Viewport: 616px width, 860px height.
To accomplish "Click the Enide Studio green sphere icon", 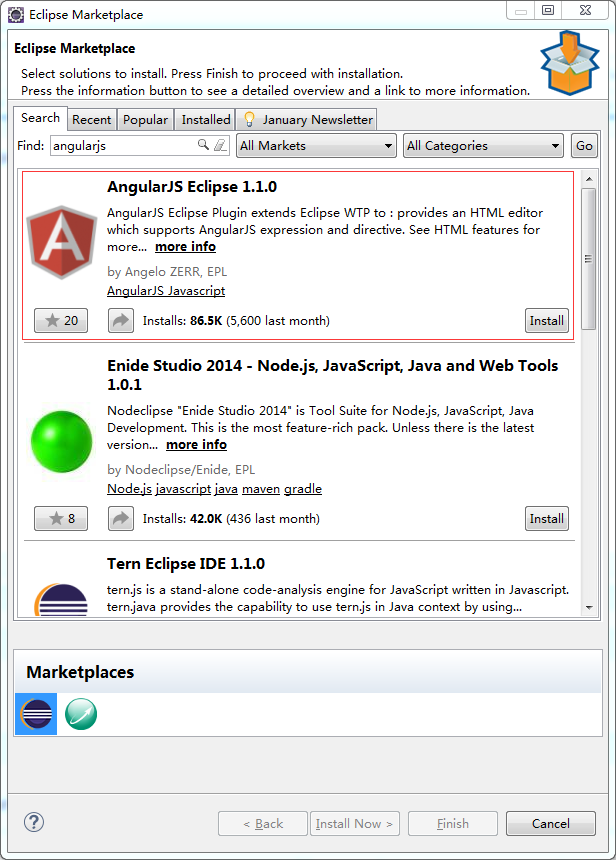I will tap(61, 441).
